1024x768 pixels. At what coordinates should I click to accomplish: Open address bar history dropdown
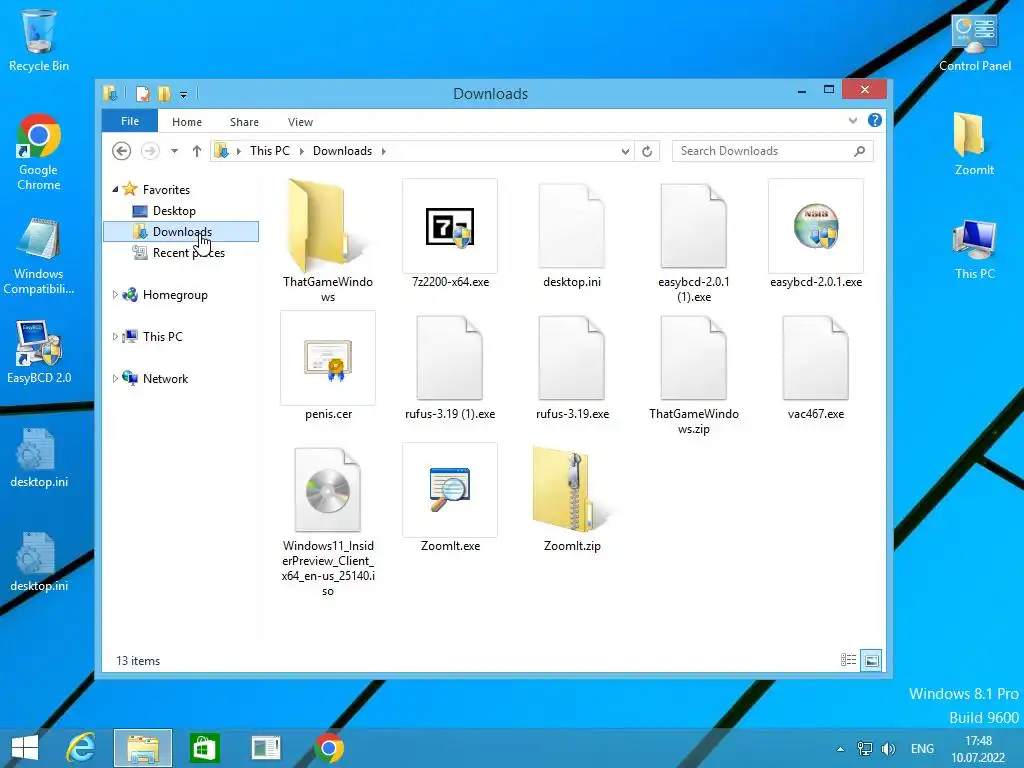click(x=625, y=152)
